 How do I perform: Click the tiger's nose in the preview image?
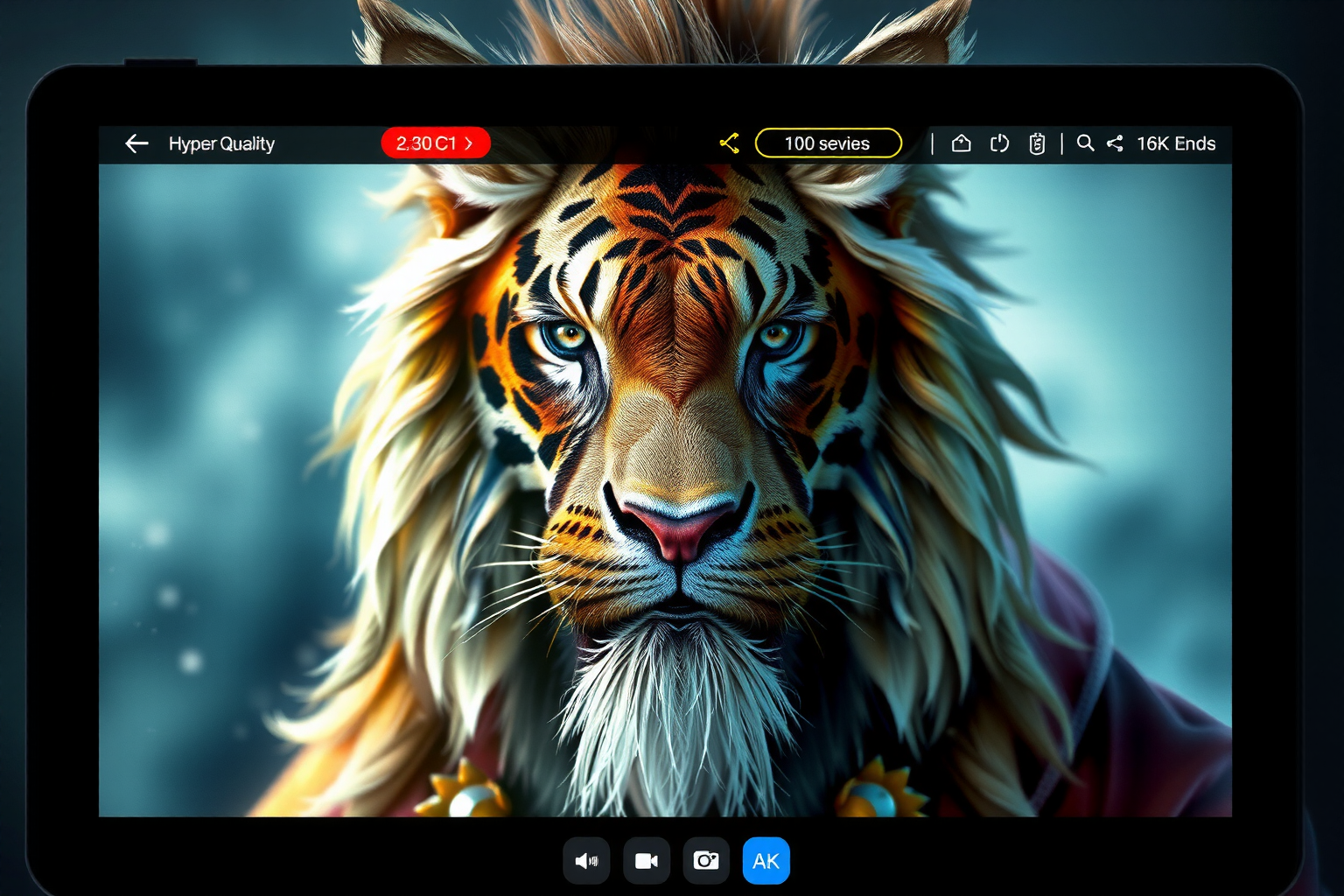pos(678,523)
